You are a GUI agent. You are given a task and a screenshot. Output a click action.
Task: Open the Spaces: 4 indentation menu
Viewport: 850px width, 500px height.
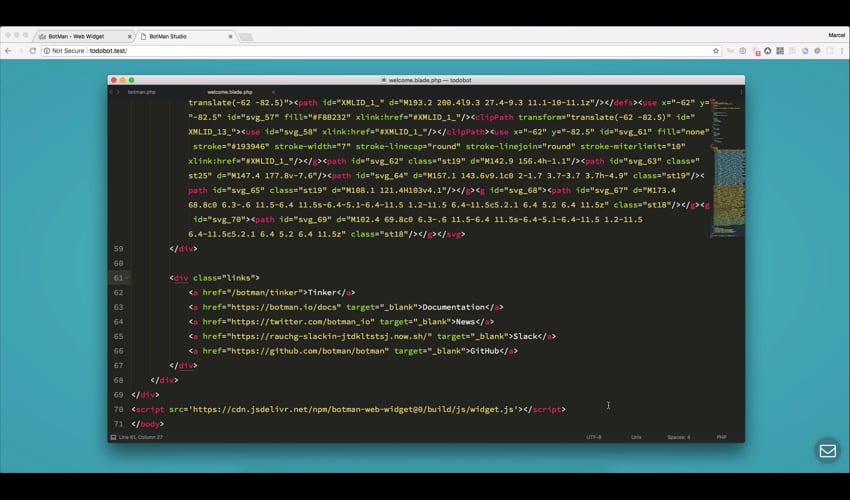click(x=679, y=437)
